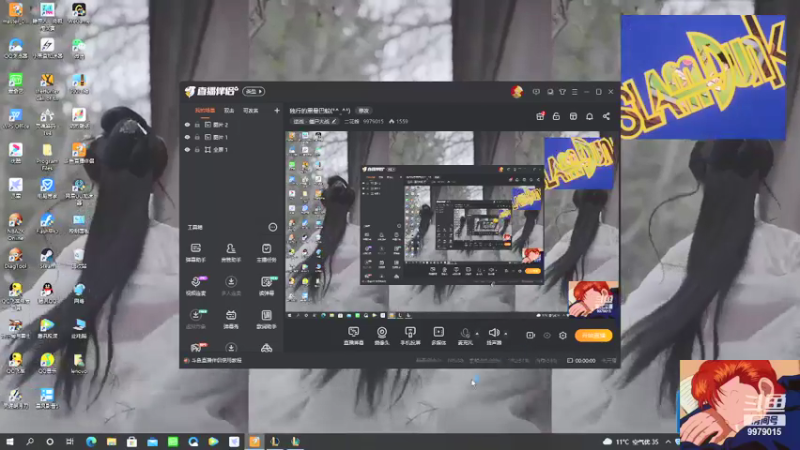The image size is (800, 450).
Task: Click the orange start live button
Action: coord(593,335)
